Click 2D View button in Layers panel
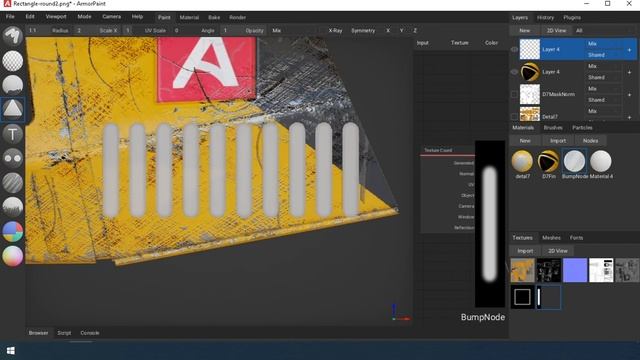 556,31
